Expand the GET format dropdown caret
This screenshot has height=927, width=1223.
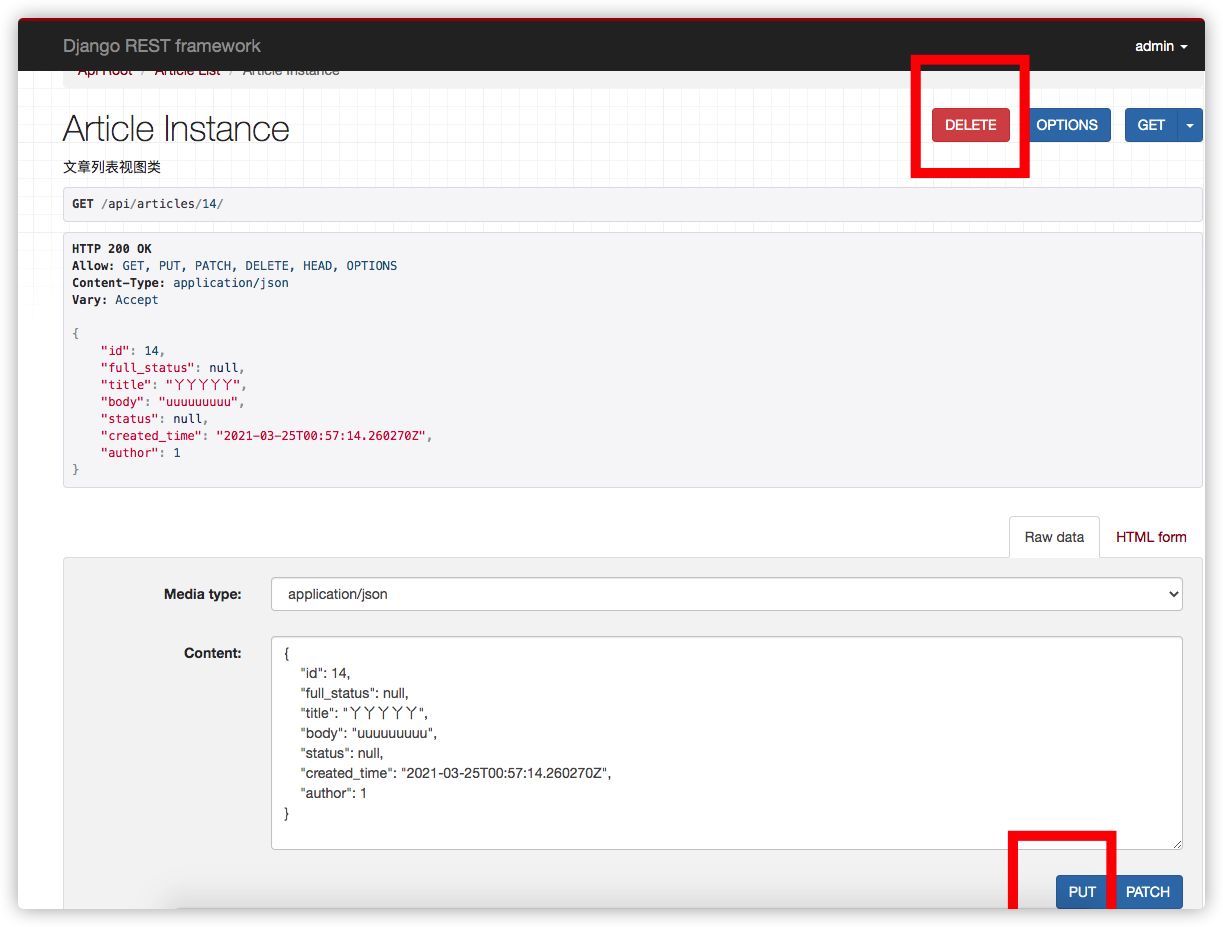1190,125
